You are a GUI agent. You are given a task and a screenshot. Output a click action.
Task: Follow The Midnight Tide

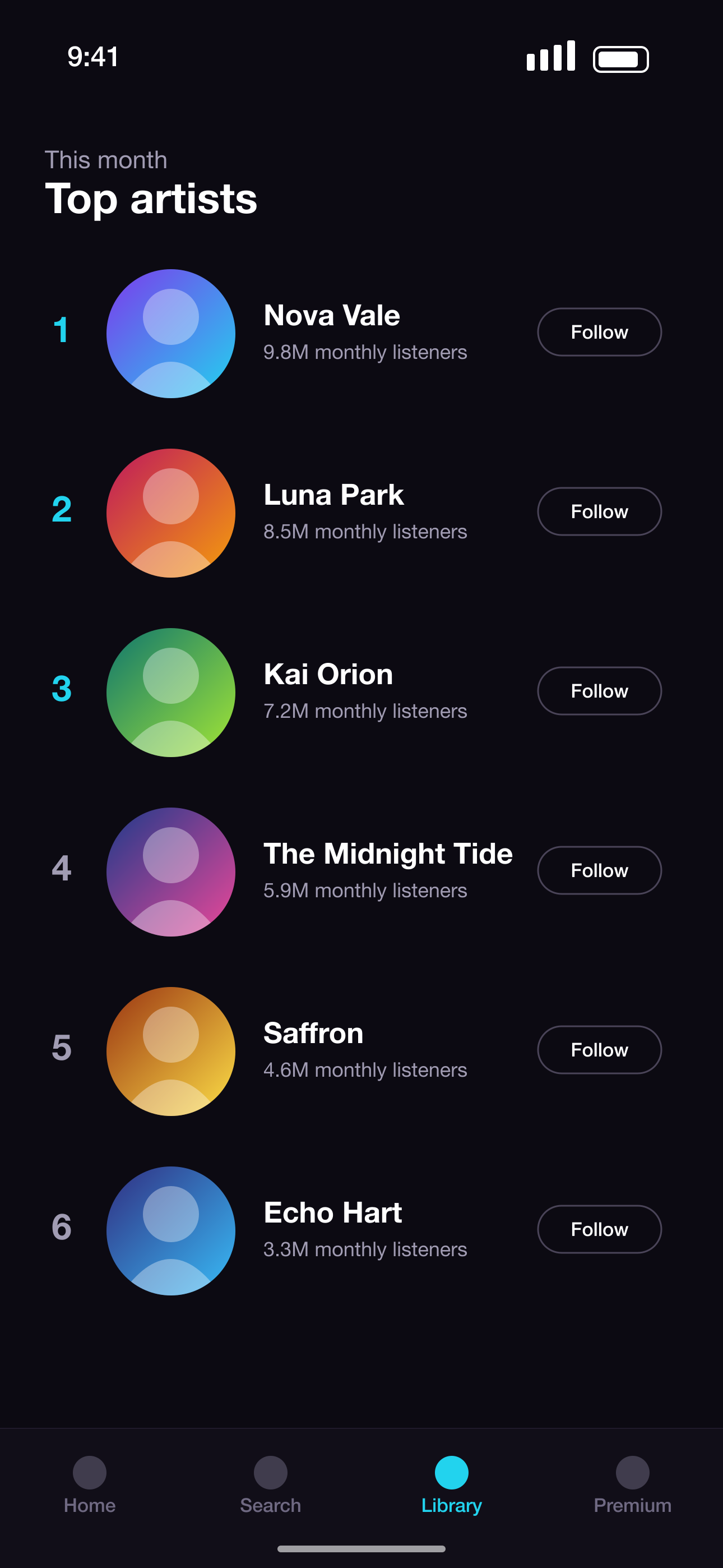tap(600, 870)
